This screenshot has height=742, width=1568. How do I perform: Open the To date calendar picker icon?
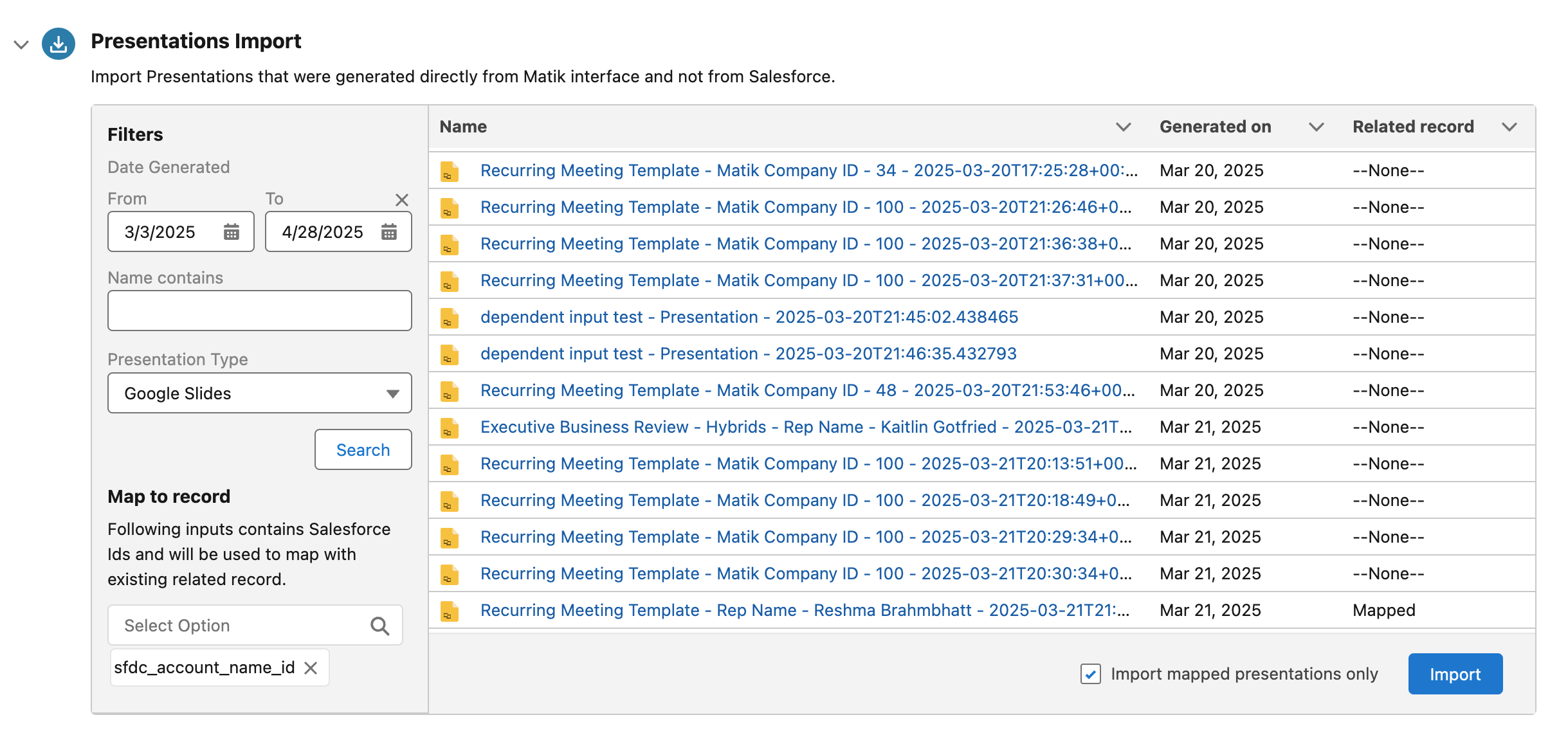(x=389, y=231)
